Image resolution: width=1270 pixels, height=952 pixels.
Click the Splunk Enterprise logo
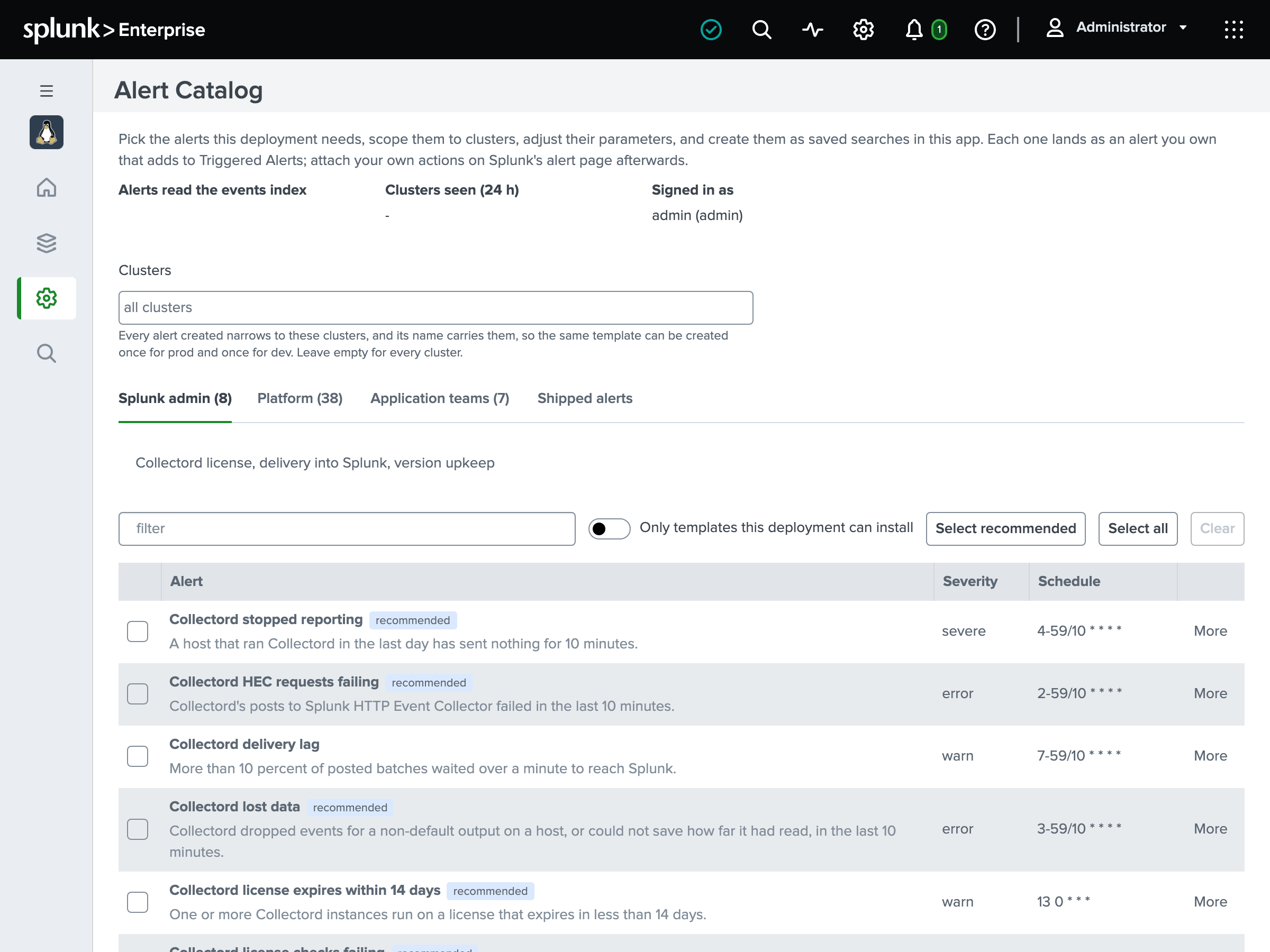114,29
